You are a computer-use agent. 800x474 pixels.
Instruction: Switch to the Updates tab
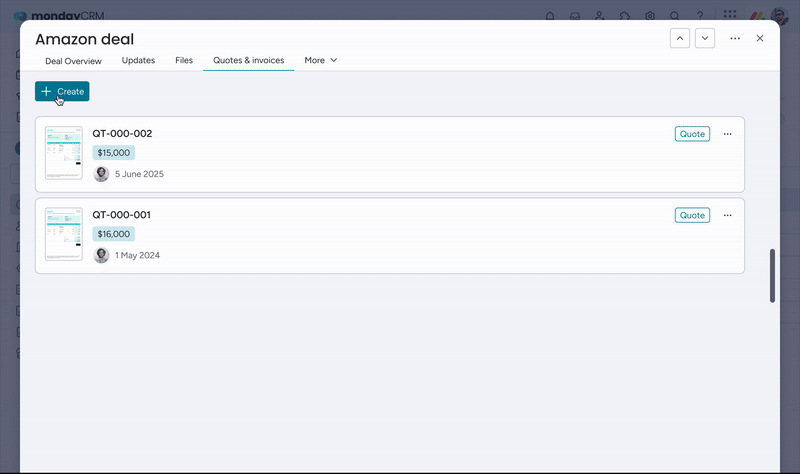tap(138, 60)
